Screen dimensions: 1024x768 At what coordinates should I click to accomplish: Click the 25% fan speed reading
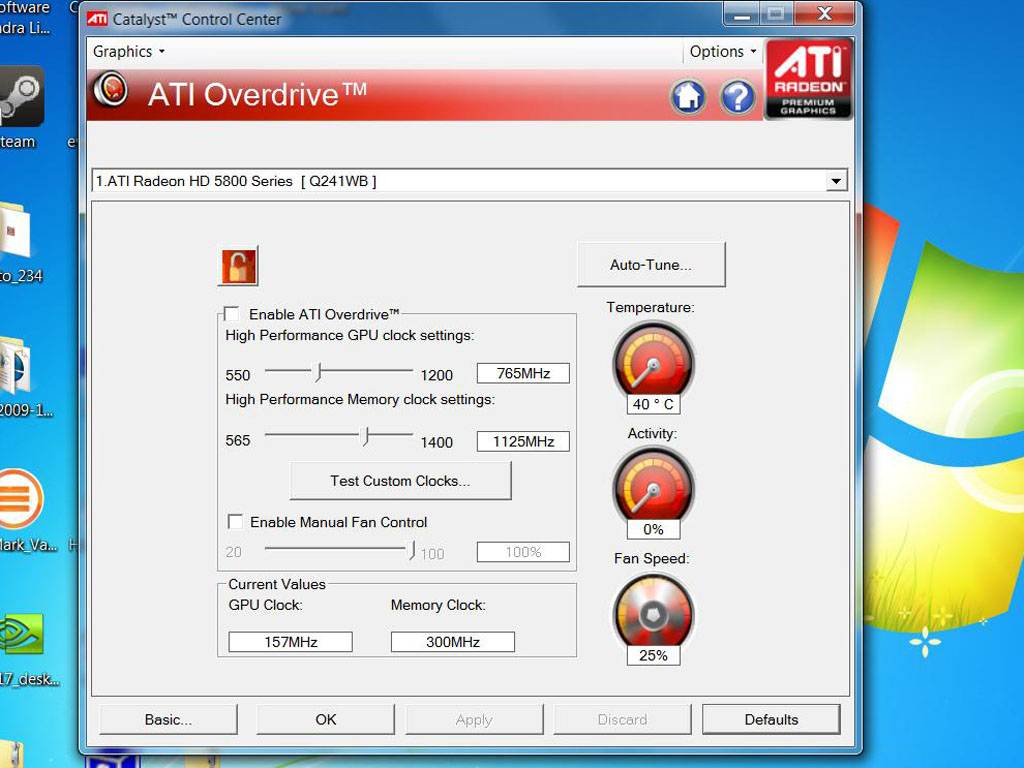653,656
